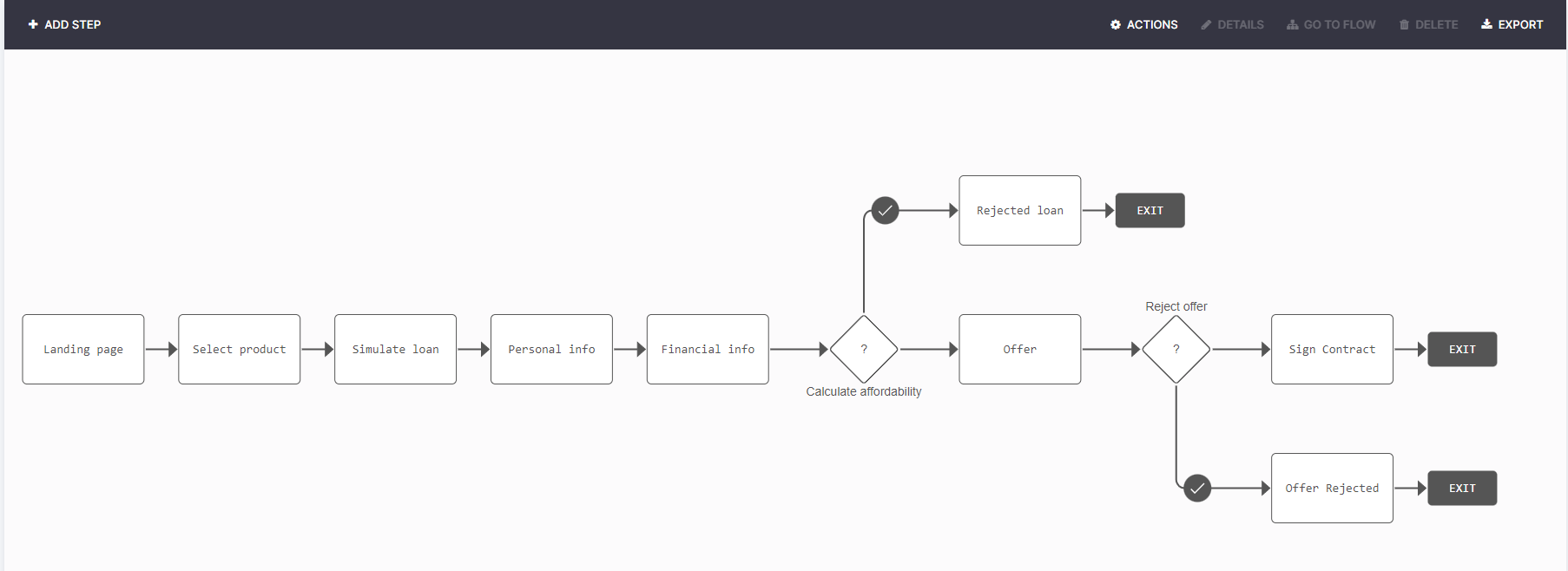The height and width of the screenshot is (571, 1568).
Task: Click EXIT after Rejected loan
Action: click(1150, 210)
